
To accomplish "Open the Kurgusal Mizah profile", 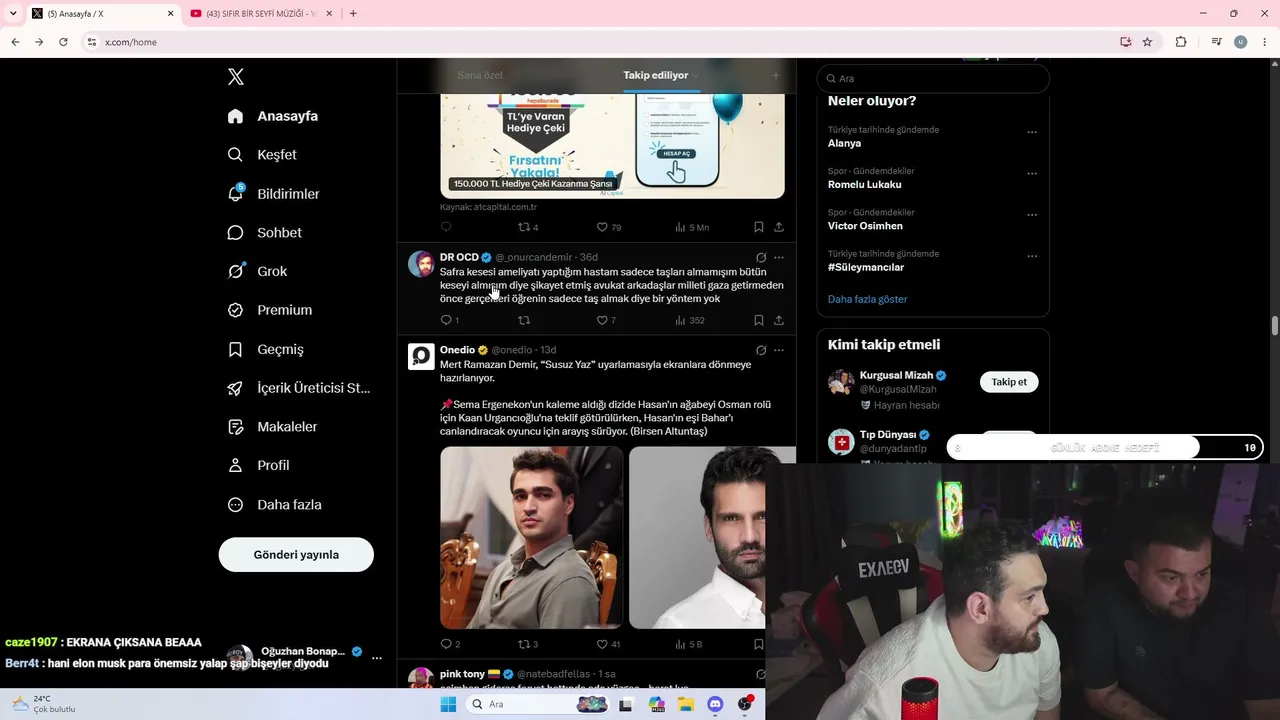I will (896, 376).
